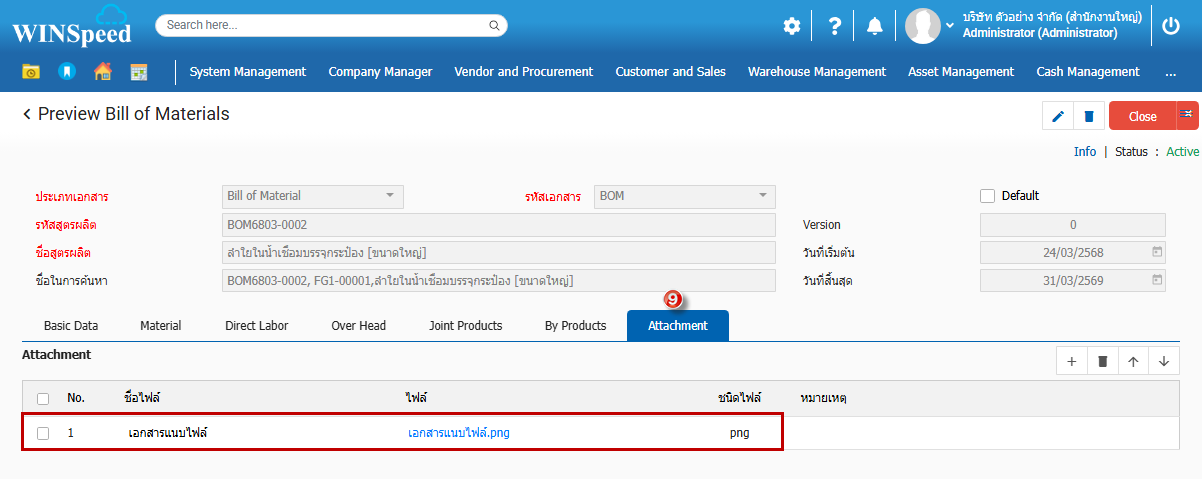
Task: Select all attachments via header checkbox
Action: pos(43,399)
